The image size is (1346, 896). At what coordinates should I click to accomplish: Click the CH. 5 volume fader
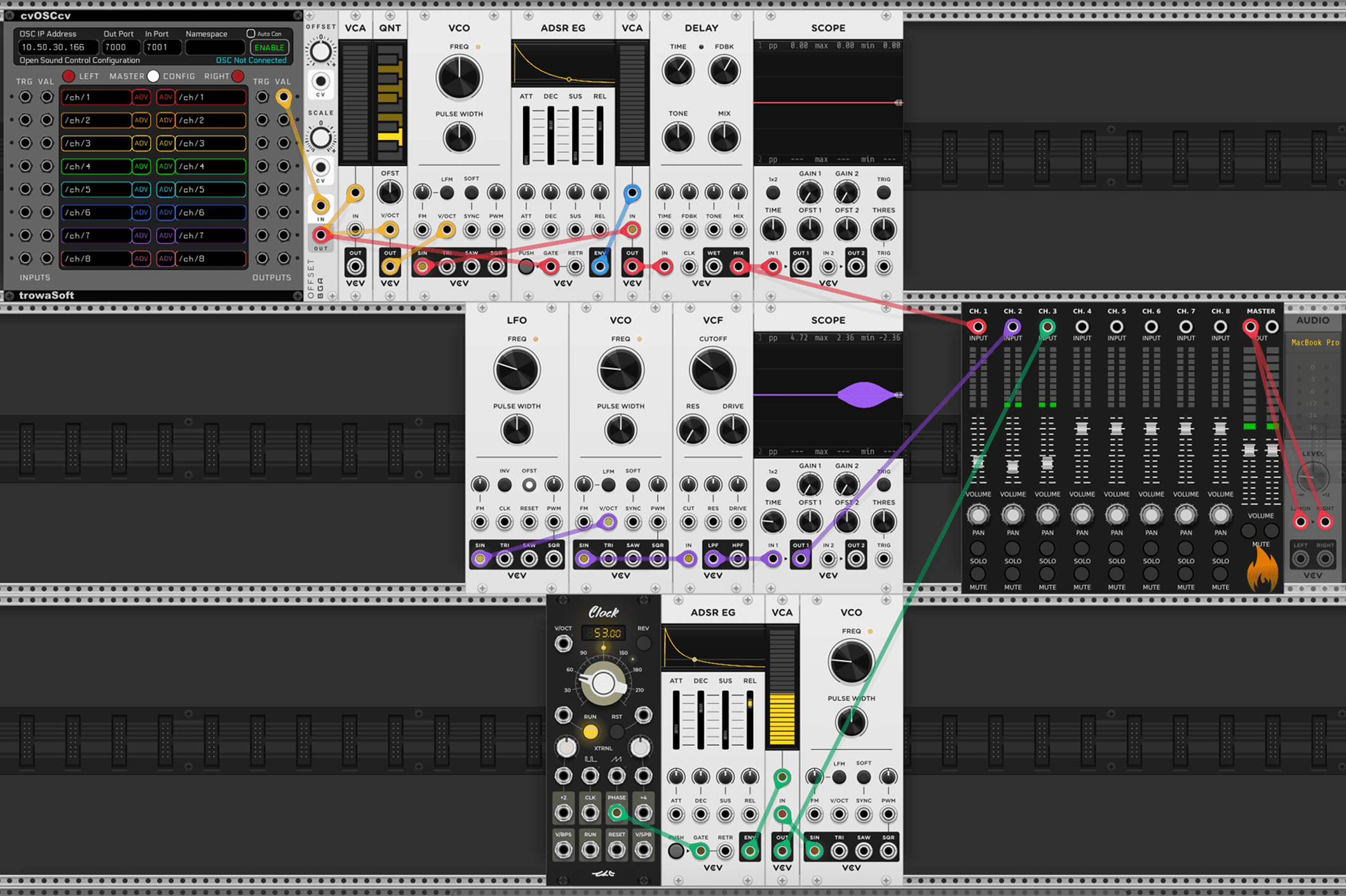(1117, 429)
